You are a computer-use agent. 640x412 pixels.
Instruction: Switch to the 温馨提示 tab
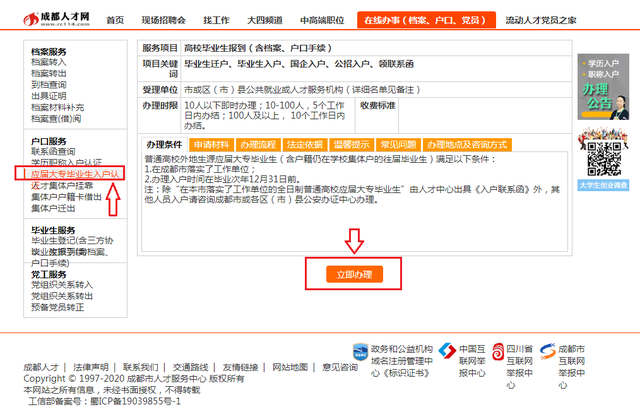[351, 145]
